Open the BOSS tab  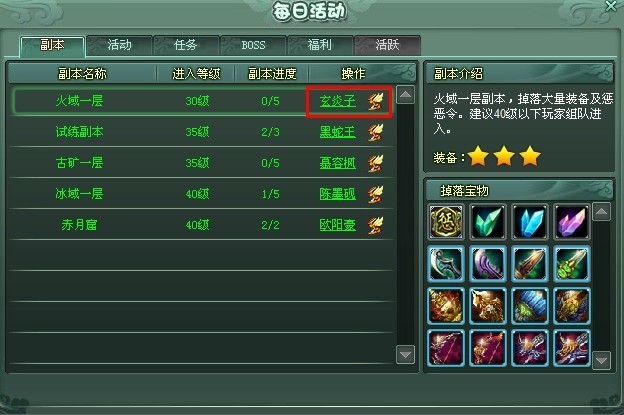(254, 45)
